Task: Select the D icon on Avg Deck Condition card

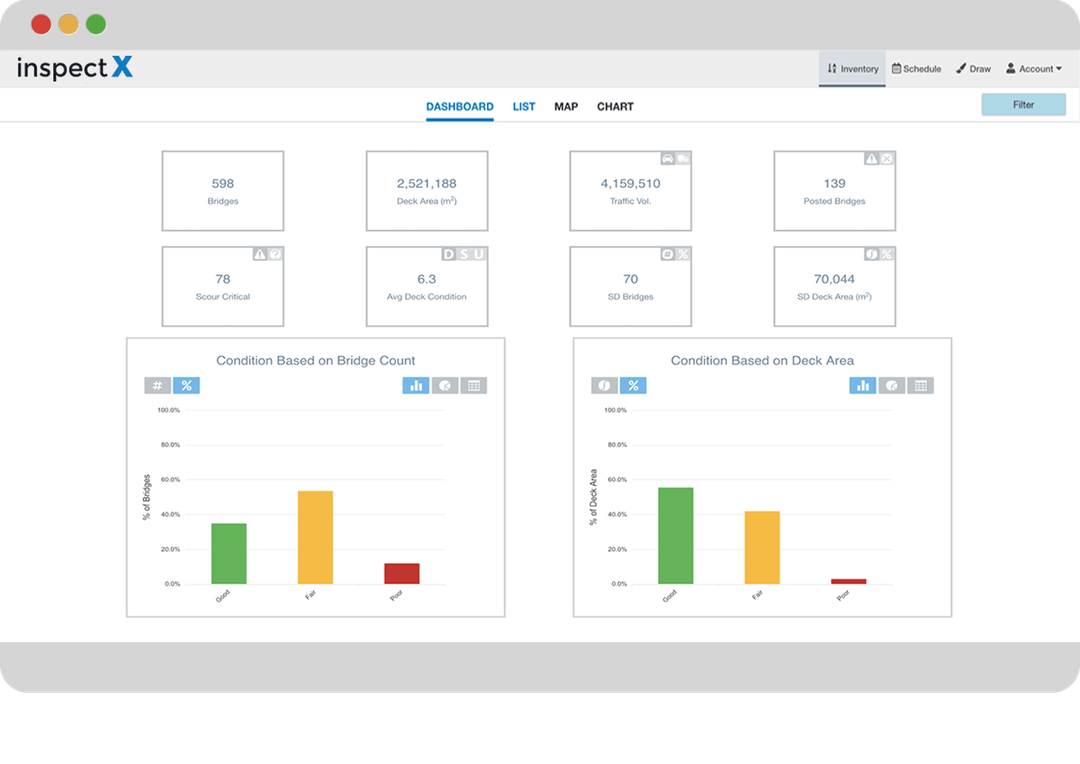Action: tap(447, 254)
